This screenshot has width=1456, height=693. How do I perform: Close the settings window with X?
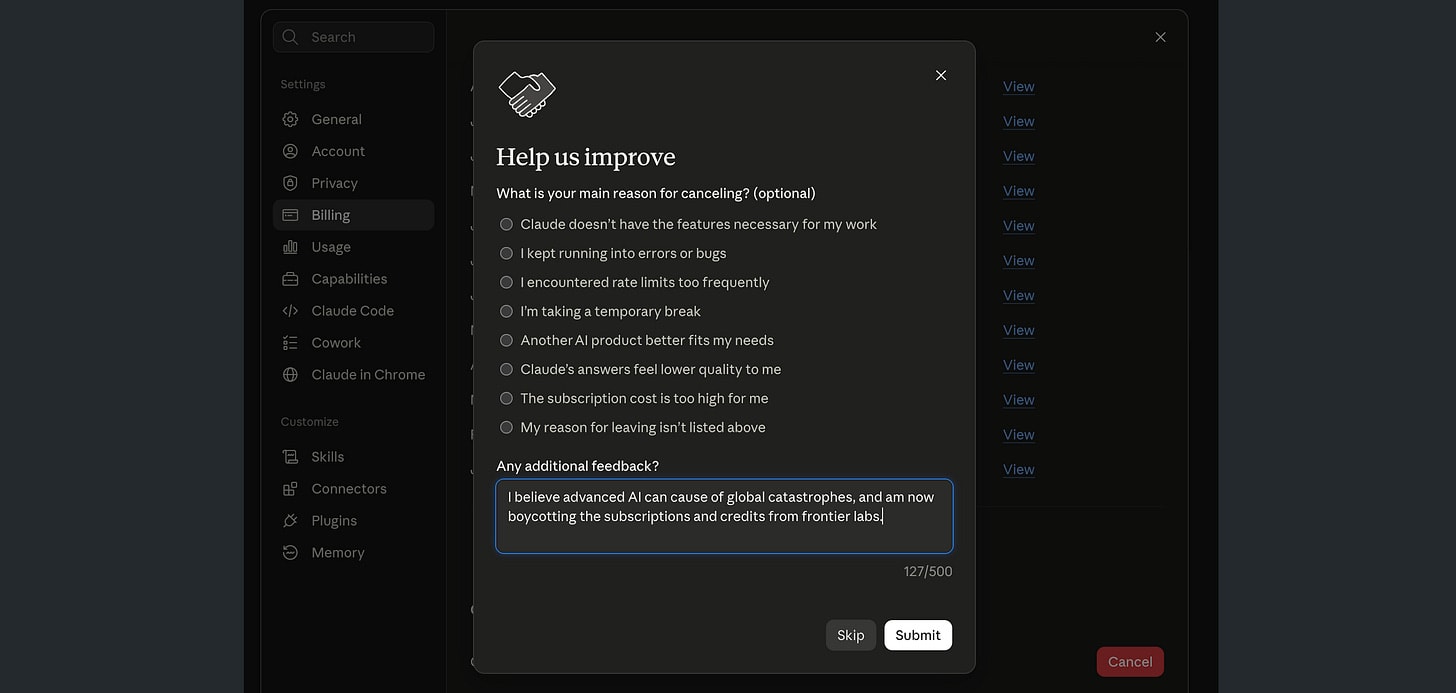pyautogui.click(x=1160, y=37)
